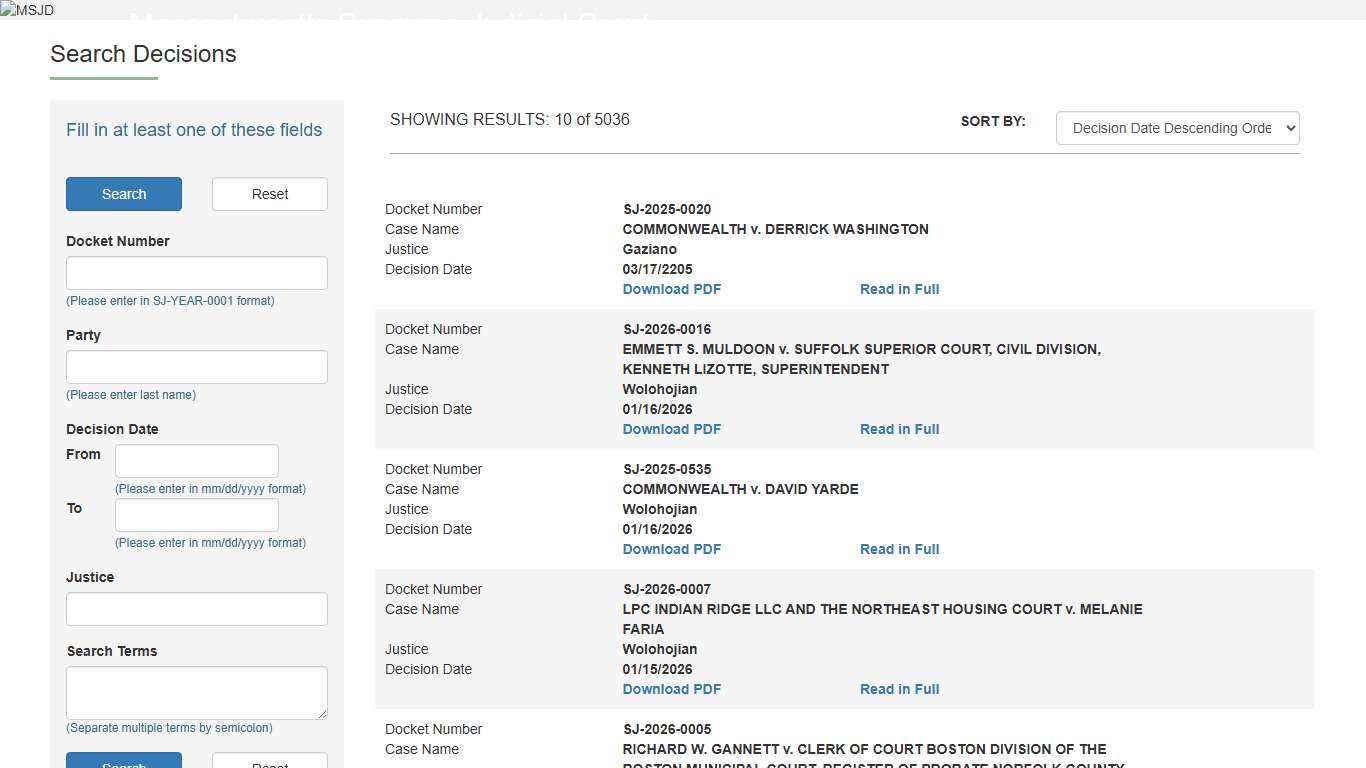Select the Decision Date From field

pos(196,461)
